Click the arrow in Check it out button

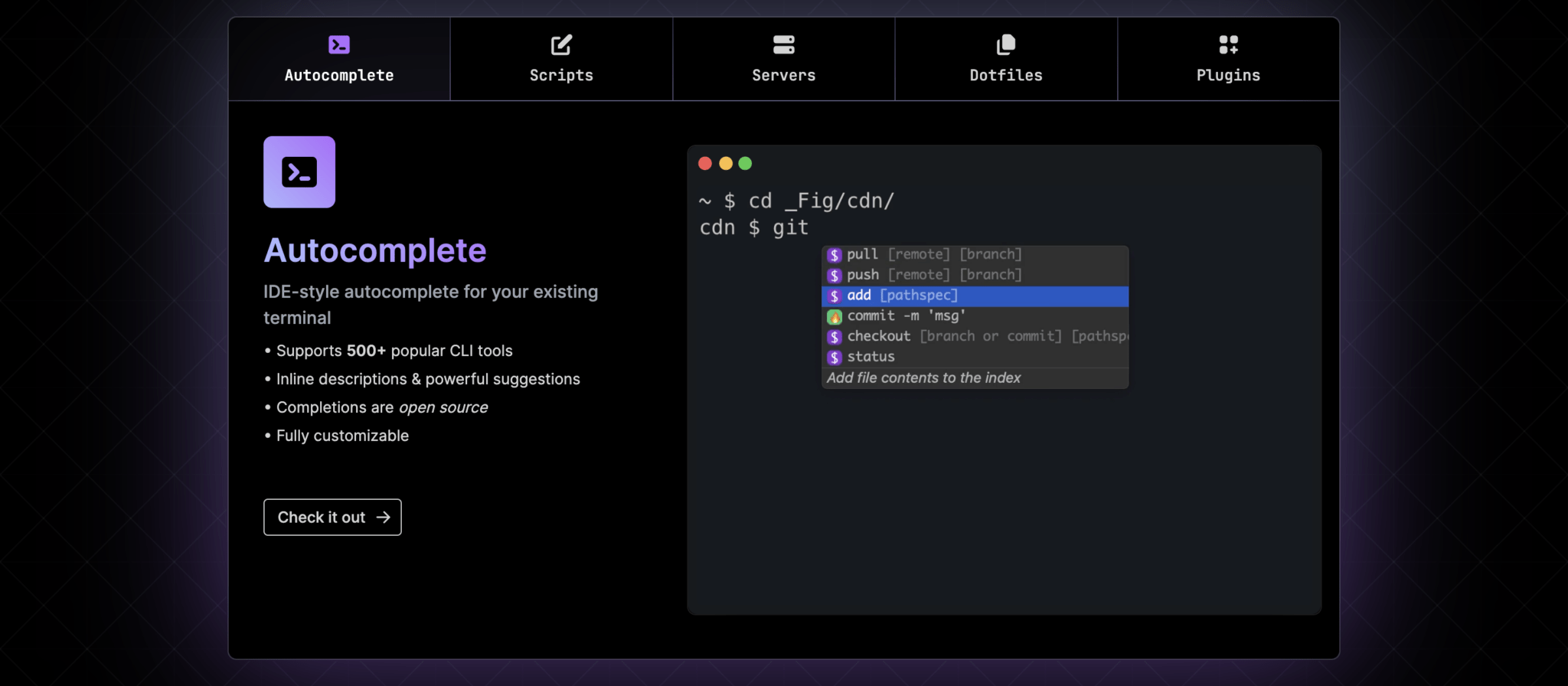tap(384, 518)
